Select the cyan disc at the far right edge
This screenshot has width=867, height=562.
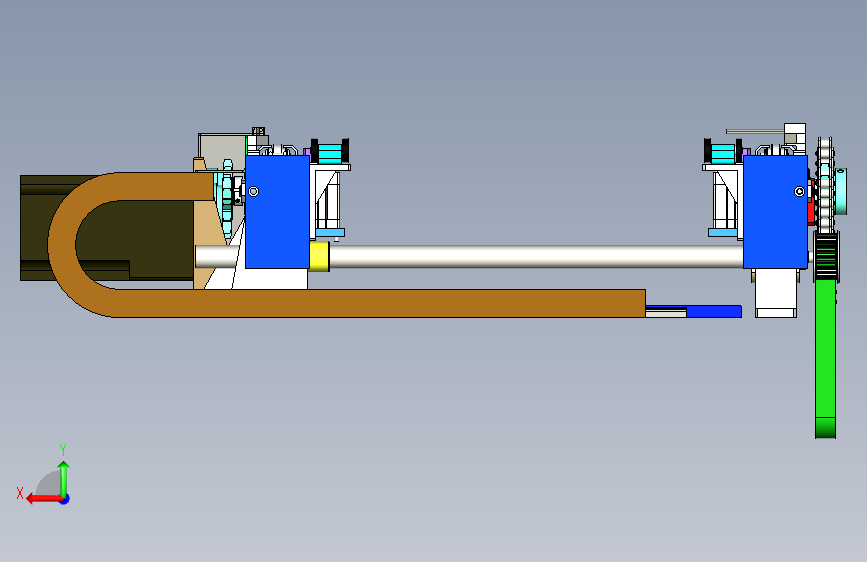840,191
